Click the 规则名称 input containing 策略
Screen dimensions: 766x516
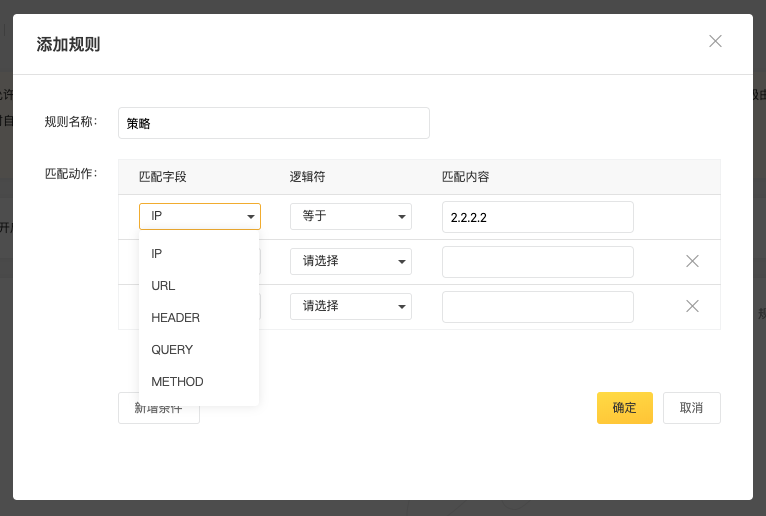[x=273, y=123]
